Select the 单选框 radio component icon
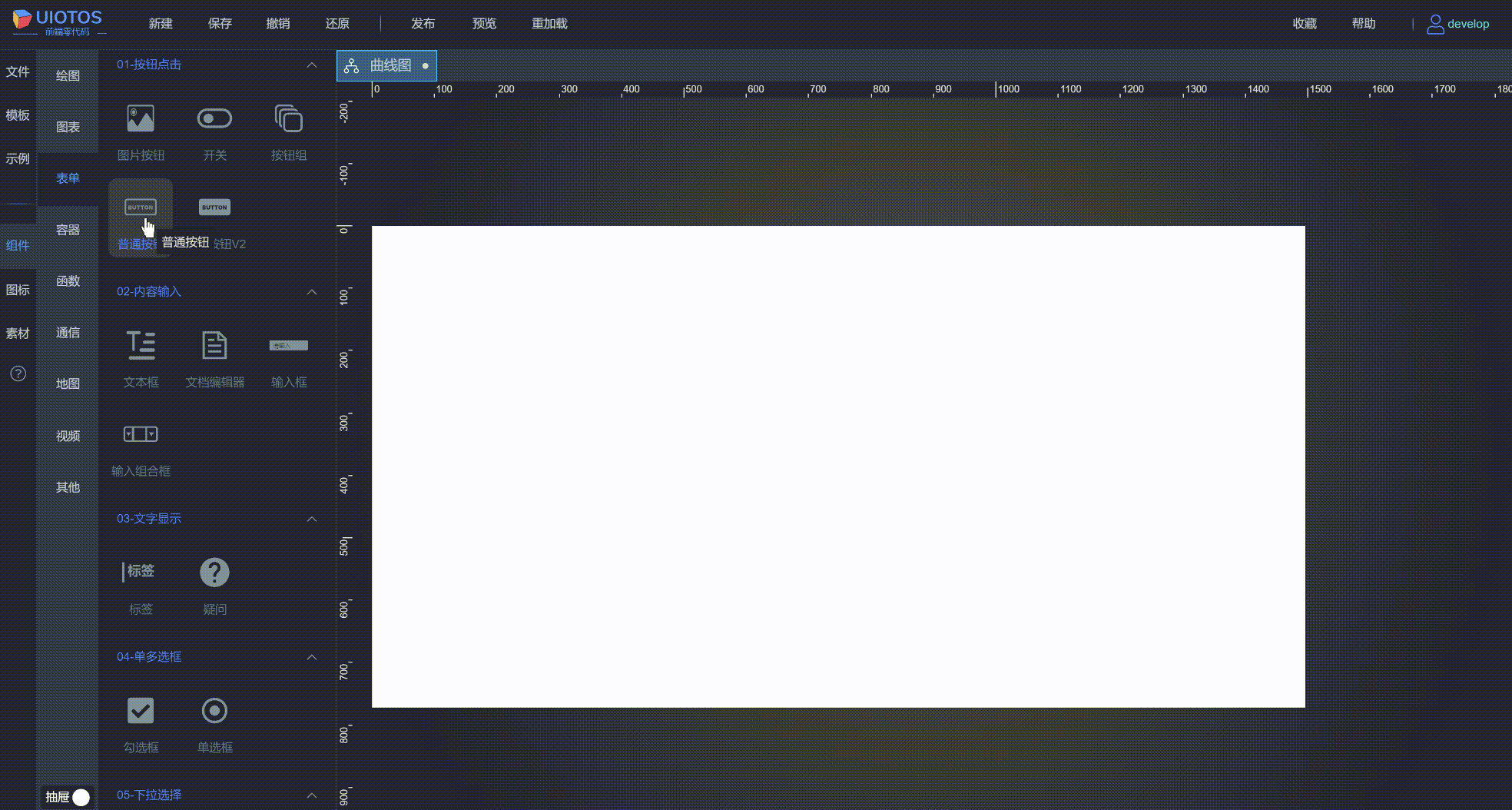This screenshot has width=1512, height=810. [214, 711]
